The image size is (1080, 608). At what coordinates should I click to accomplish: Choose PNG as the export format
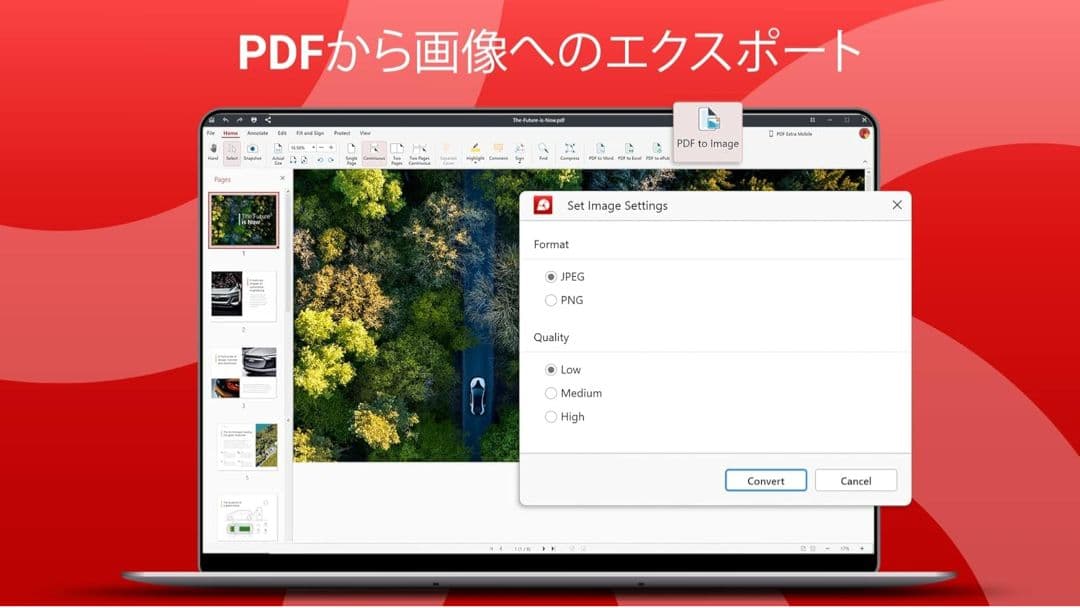(x=551, y=300)
